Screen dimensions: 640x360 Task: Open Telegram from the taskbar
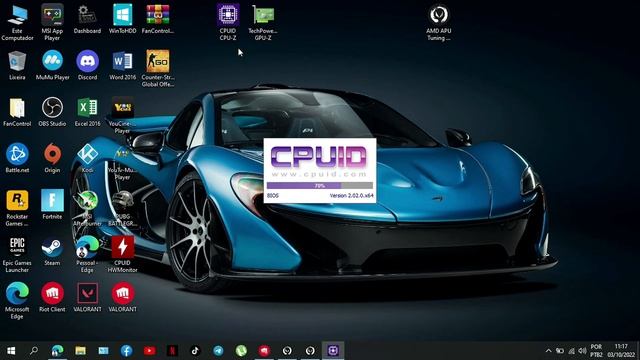218,351
